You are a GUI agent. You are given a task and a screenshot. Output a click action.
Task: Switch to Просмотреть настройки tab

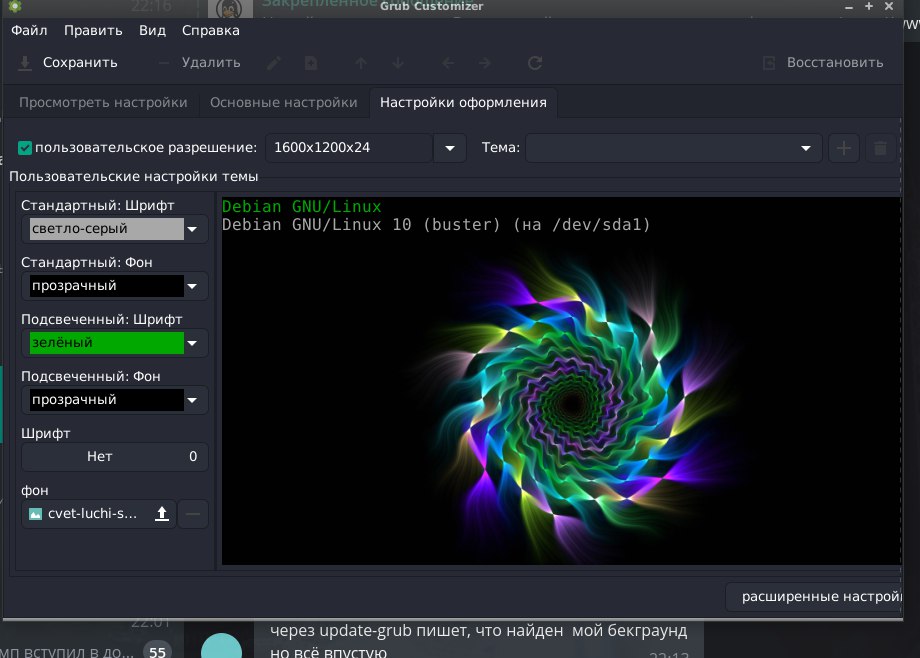coord(103,103)
